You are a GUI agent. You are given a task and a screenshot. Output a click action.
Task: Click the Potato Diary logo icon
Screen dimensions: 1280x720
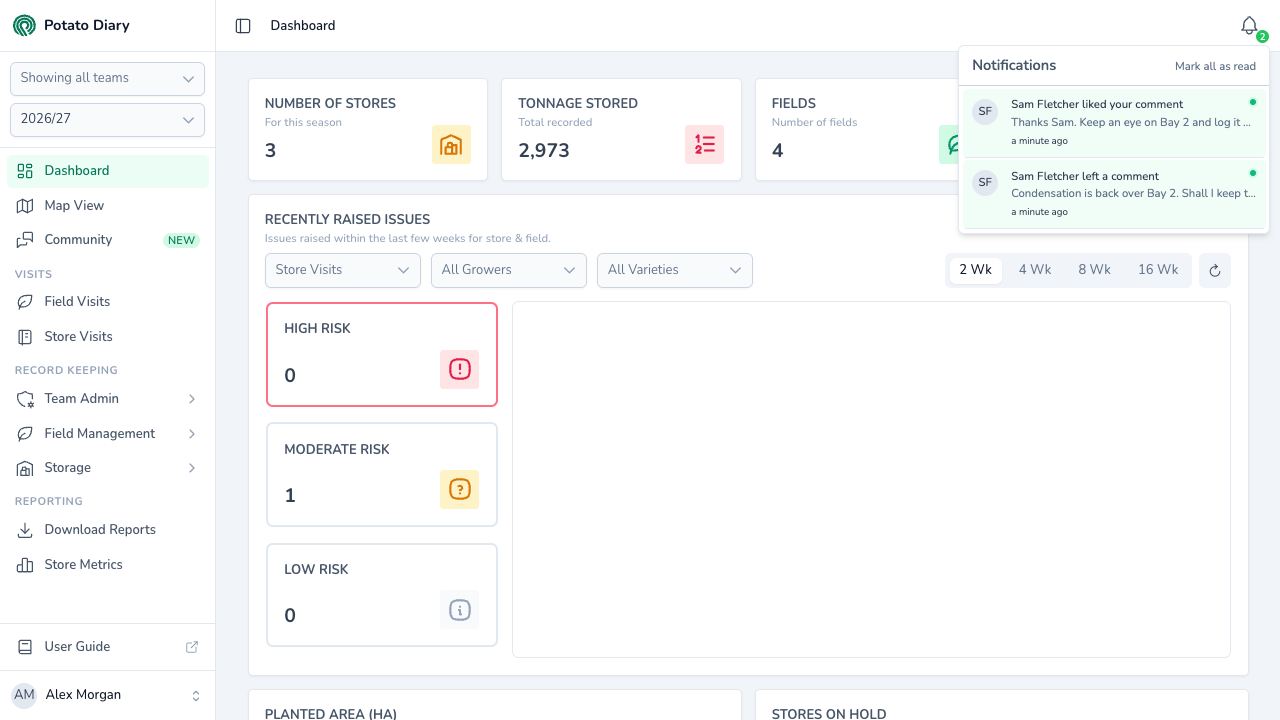pos(24,25)
